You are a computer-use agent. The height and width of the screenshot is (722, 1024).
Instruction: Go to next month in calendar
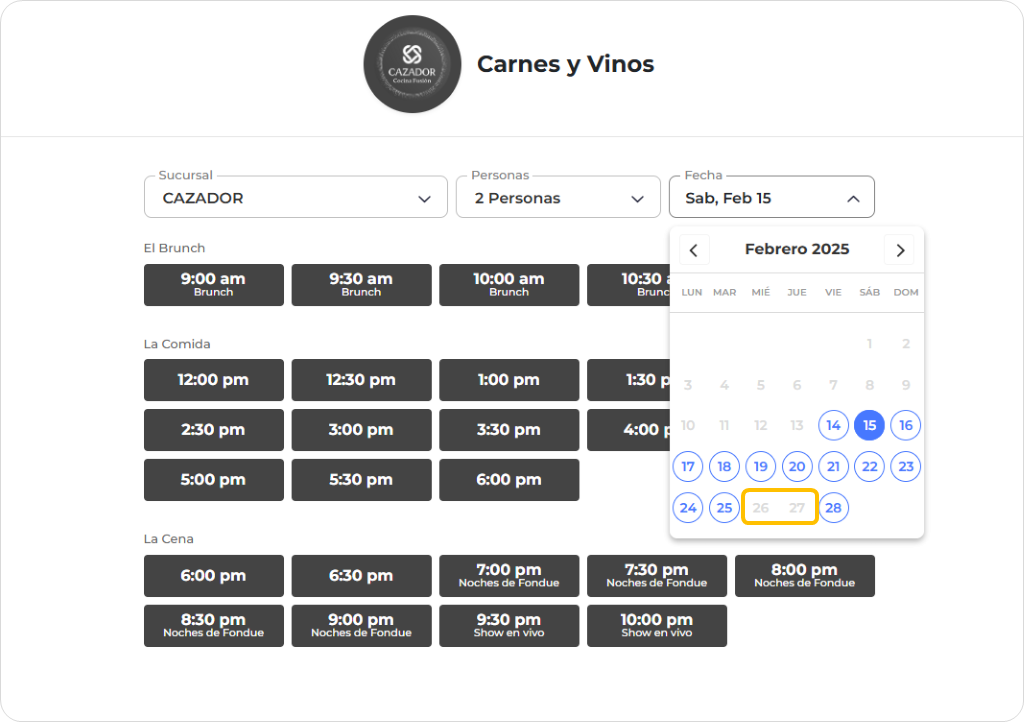900,250
